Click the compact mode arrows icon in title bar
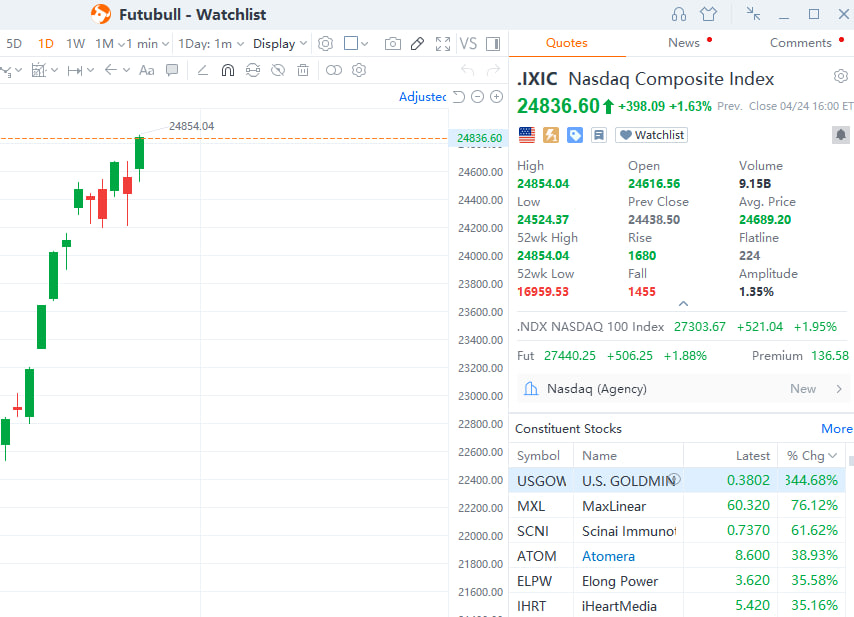Viewport: 854px width, 617px height. (x=753, y=14)
